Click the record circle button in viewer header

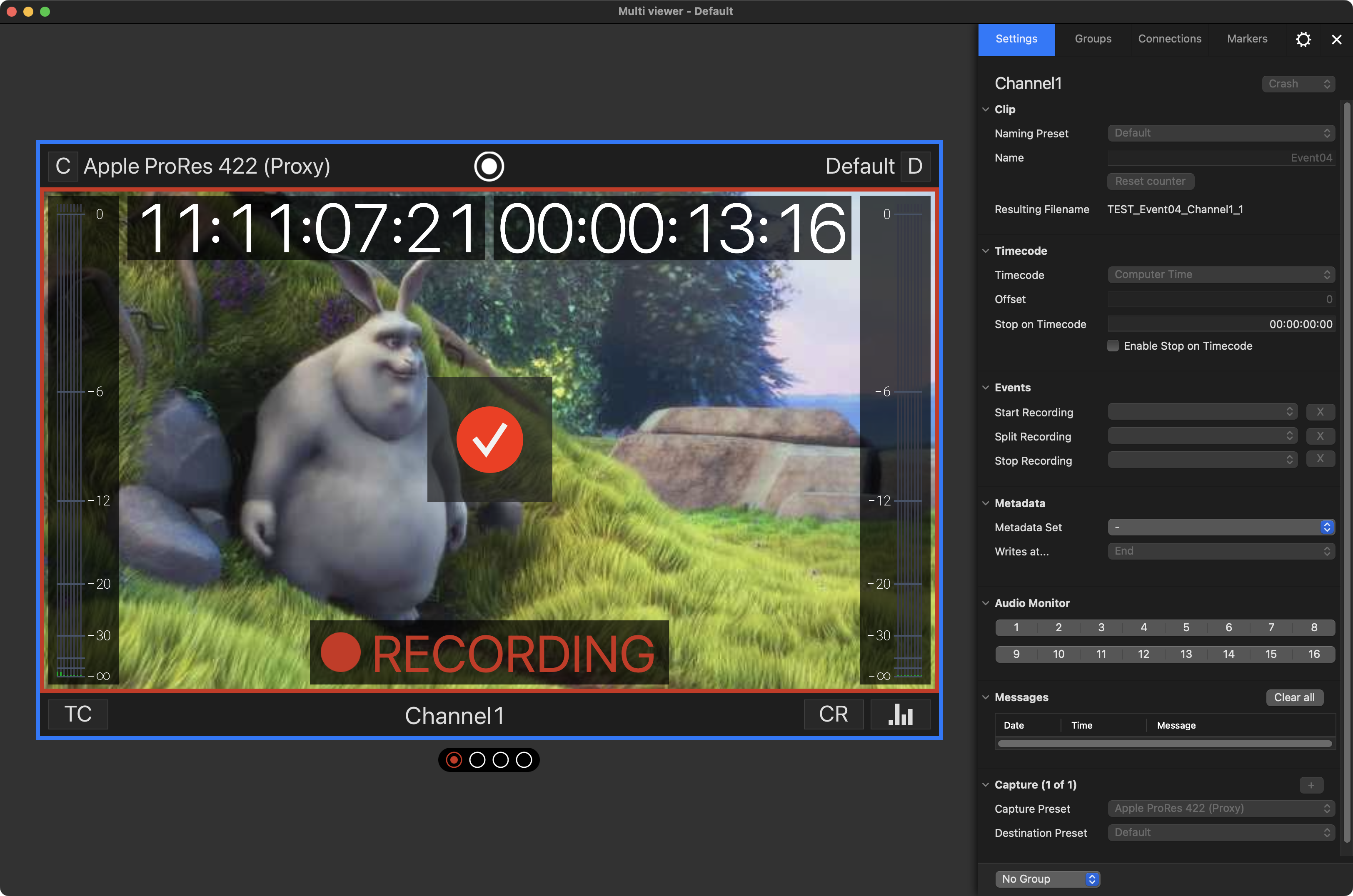click(x=489, y=166)
